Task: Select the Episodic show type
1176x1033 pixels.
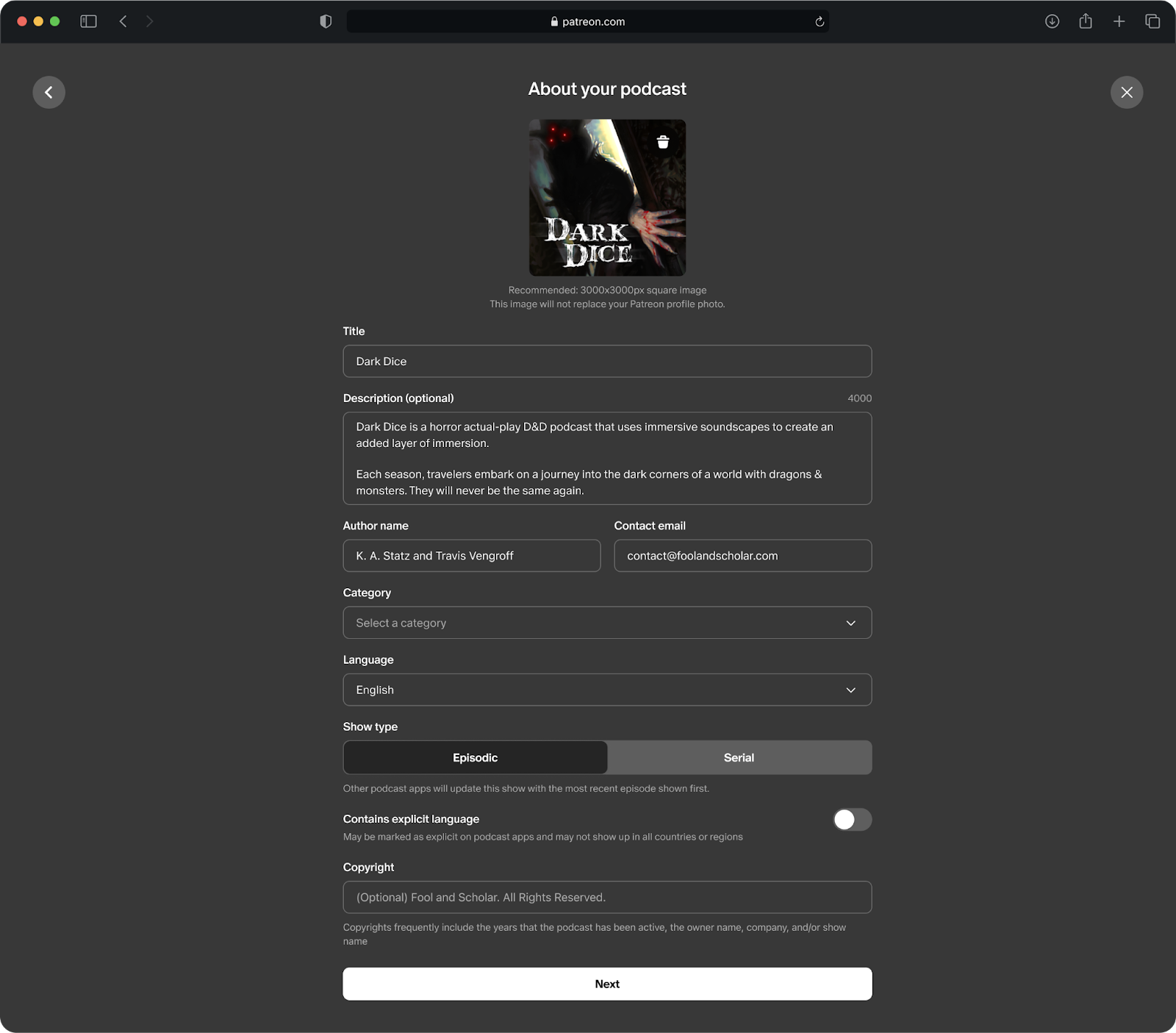Action: click(476, 757)
